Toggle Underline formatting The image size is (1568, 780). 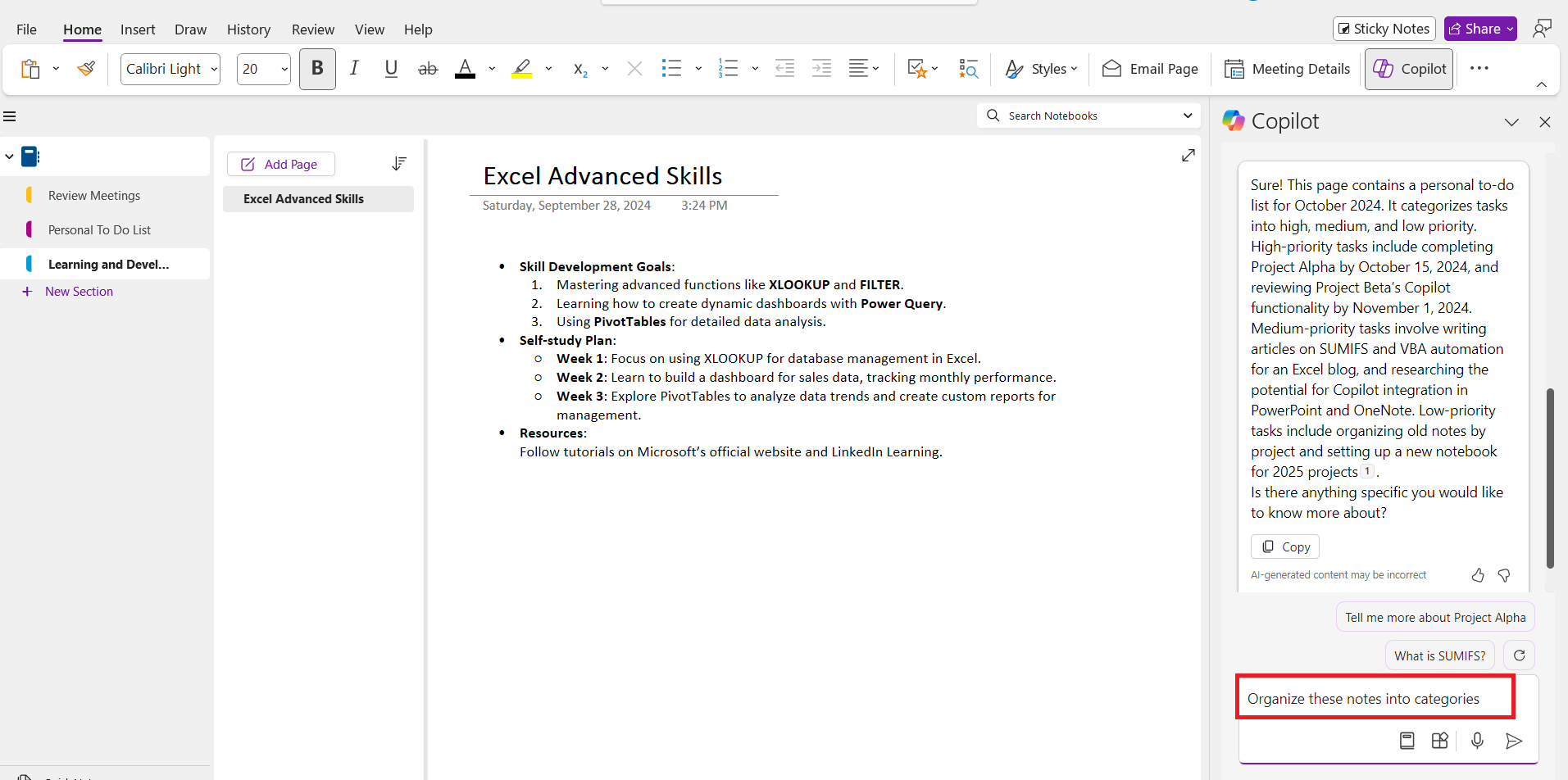pos(391,69)
